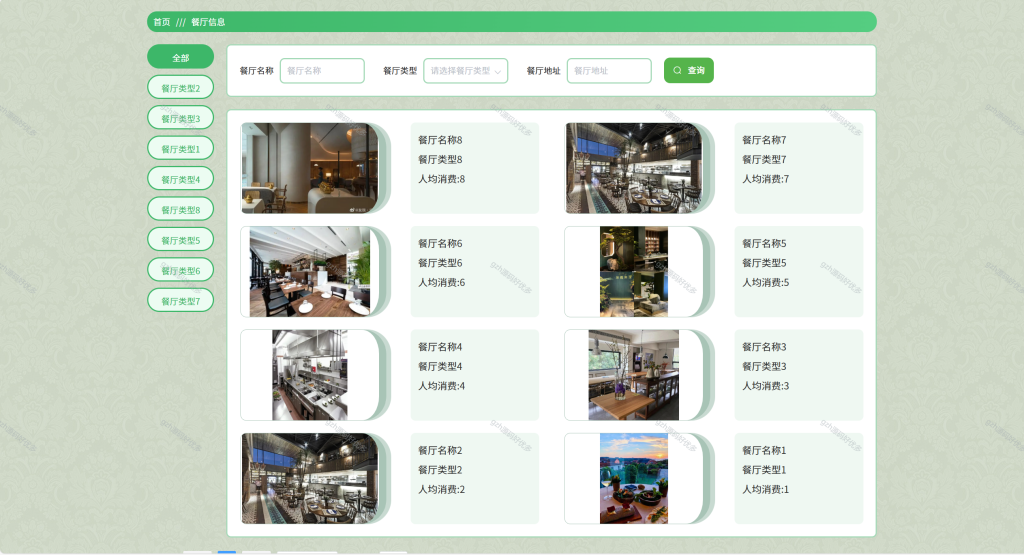The height and width of the screenshot is (555, 1024).
Task: Click the 餐厅名称 input field
Action: 322,71
